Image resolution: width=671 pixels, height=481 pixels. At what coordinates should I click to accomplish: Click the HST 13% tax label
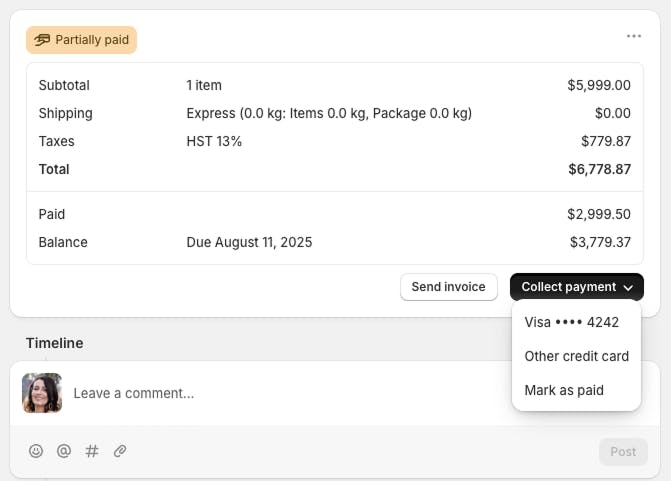point(214,141)
